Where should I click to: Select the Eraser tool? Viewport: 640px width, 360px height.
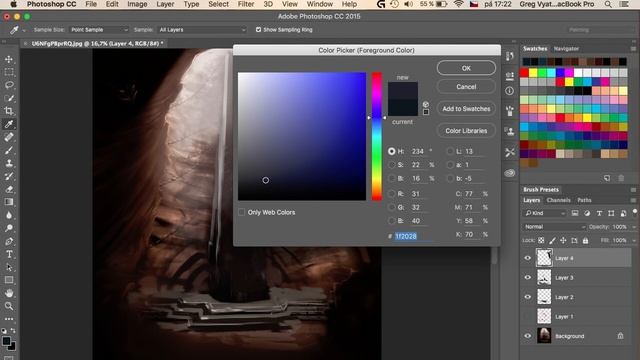(9, 189)
